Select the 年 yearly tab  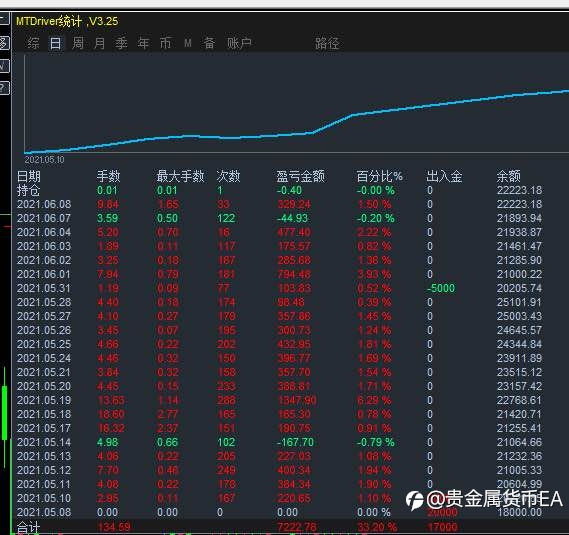pyautogui.click(x=143, y=44)
